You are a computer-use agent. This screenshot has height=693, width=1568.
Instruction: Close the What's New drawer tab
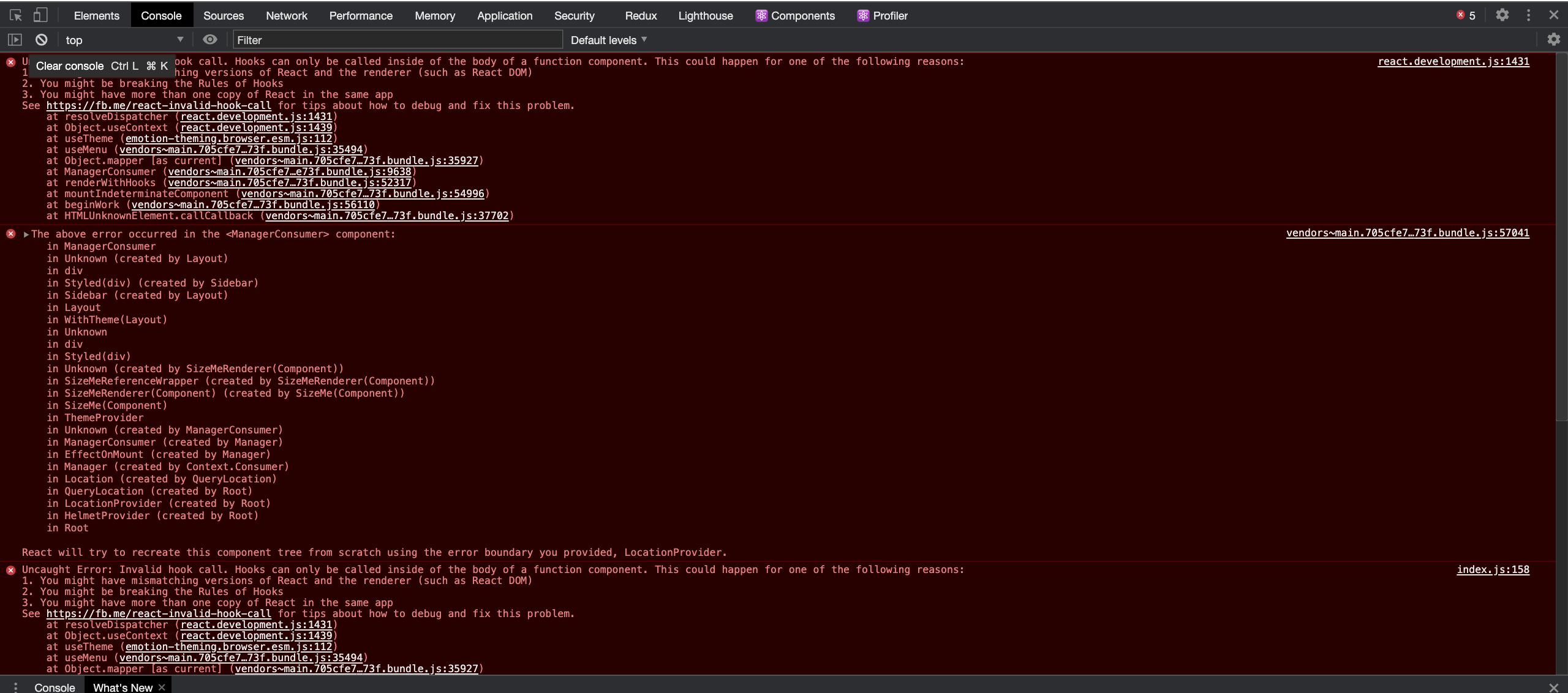point(162,687)
